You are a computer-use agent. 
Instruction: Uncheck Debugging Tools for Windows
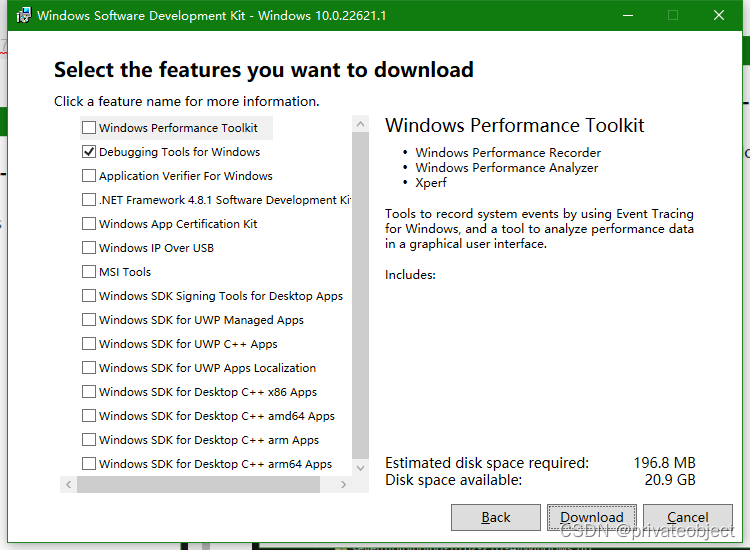[x=89, y=152]
